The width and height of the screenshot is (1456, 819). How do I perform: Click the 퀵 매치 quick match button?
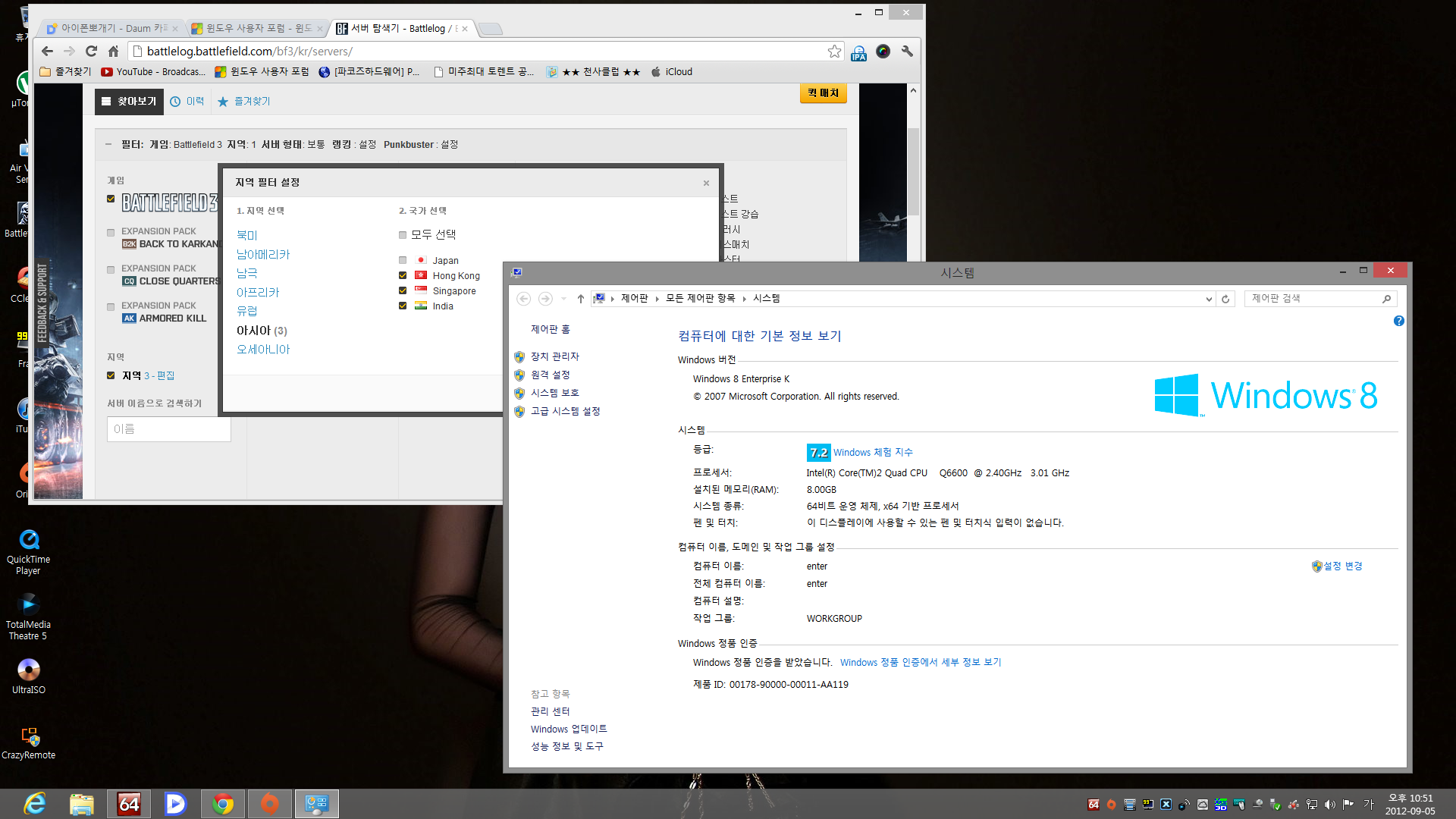click(x=824, y=93)
